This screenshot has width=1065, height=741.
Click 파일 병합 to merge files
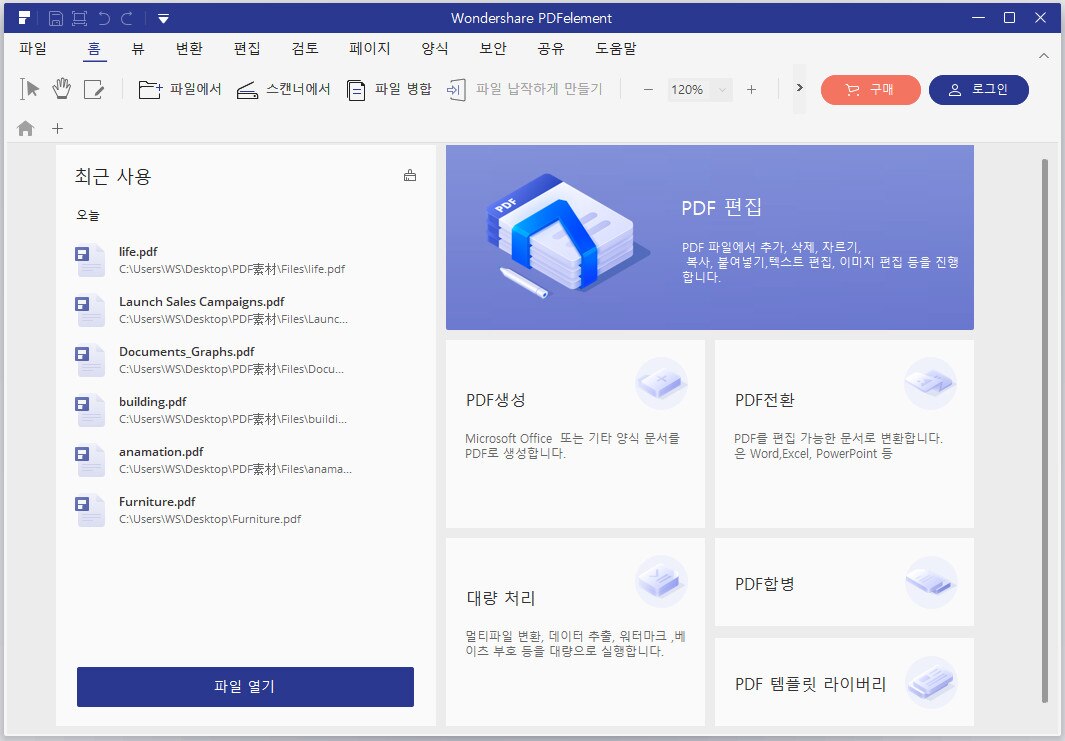coord(389,89)
